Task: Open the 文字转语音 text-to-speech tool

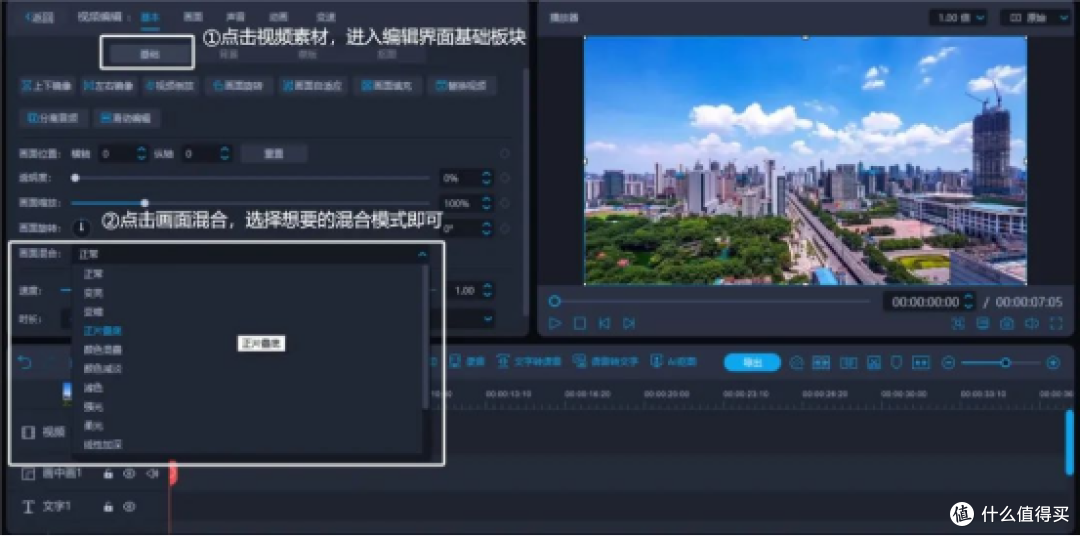Action: coord(529,361)
